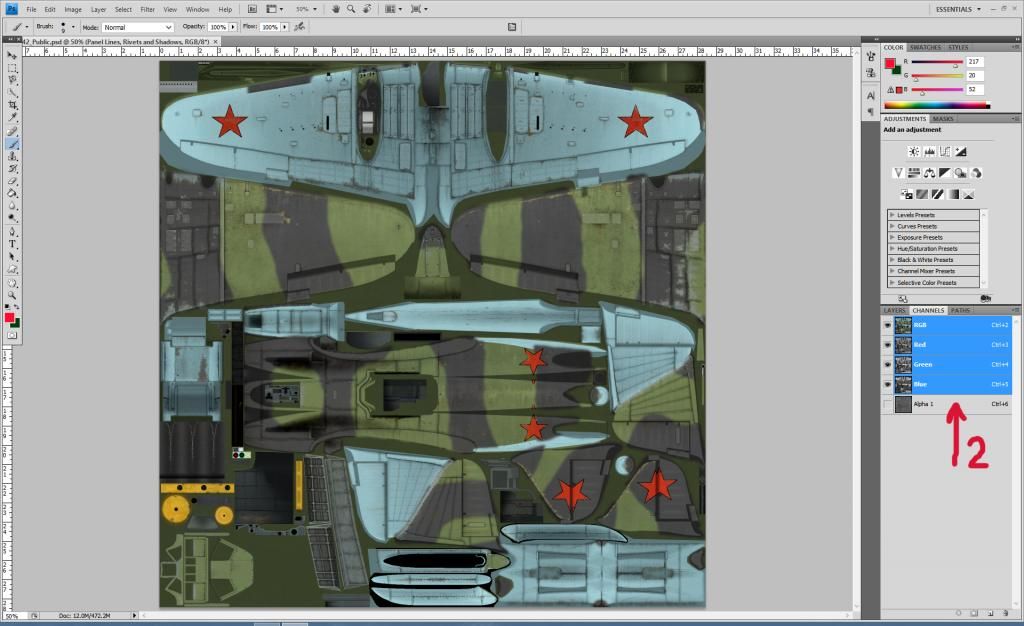Open the Filter menu
The width and height of the screenshot is (1024, 626).
pos(147,9)
